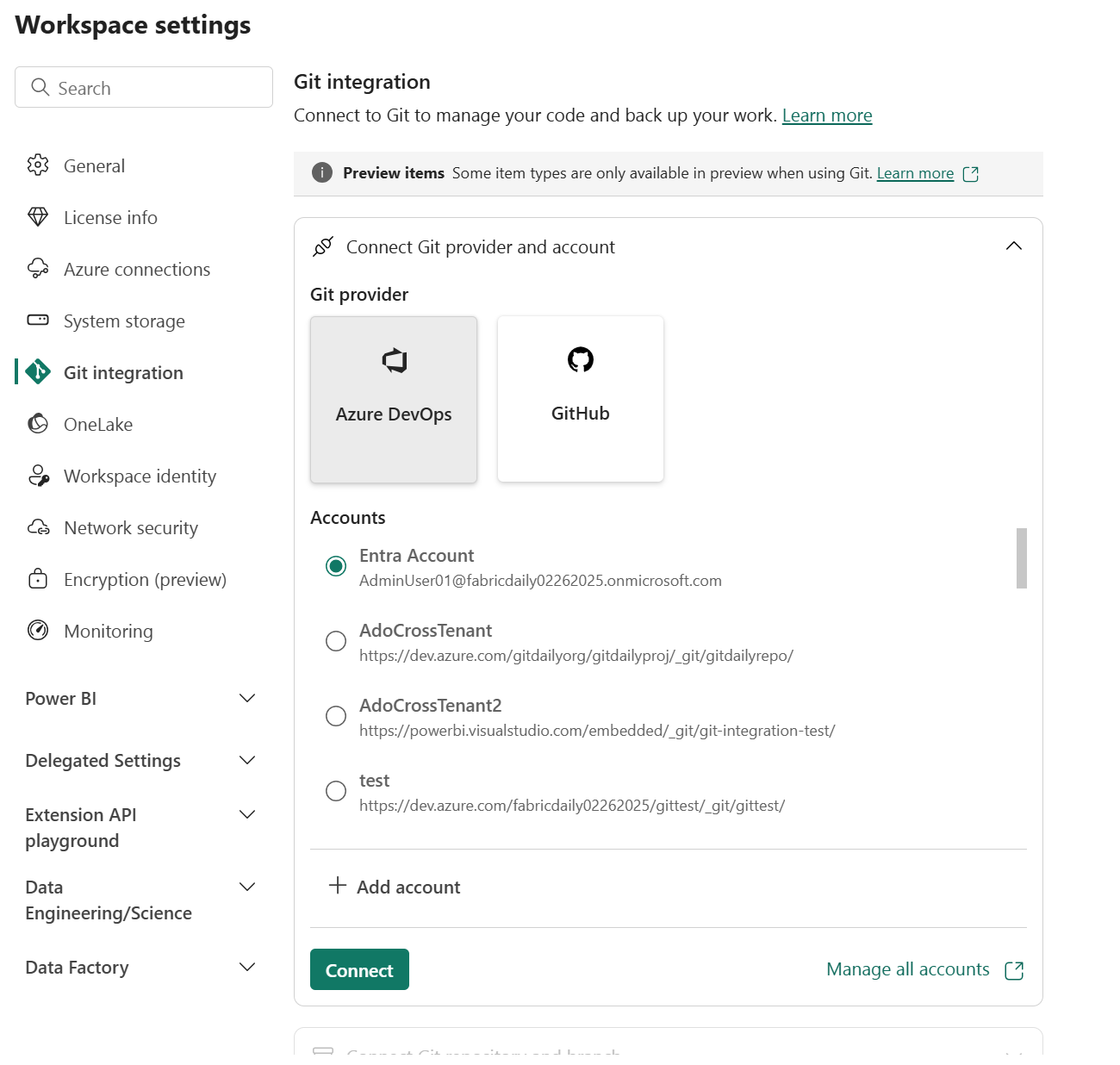The image size is (1120, 1065).
Task: Click the Power BI section label
Action: point(61,699)
